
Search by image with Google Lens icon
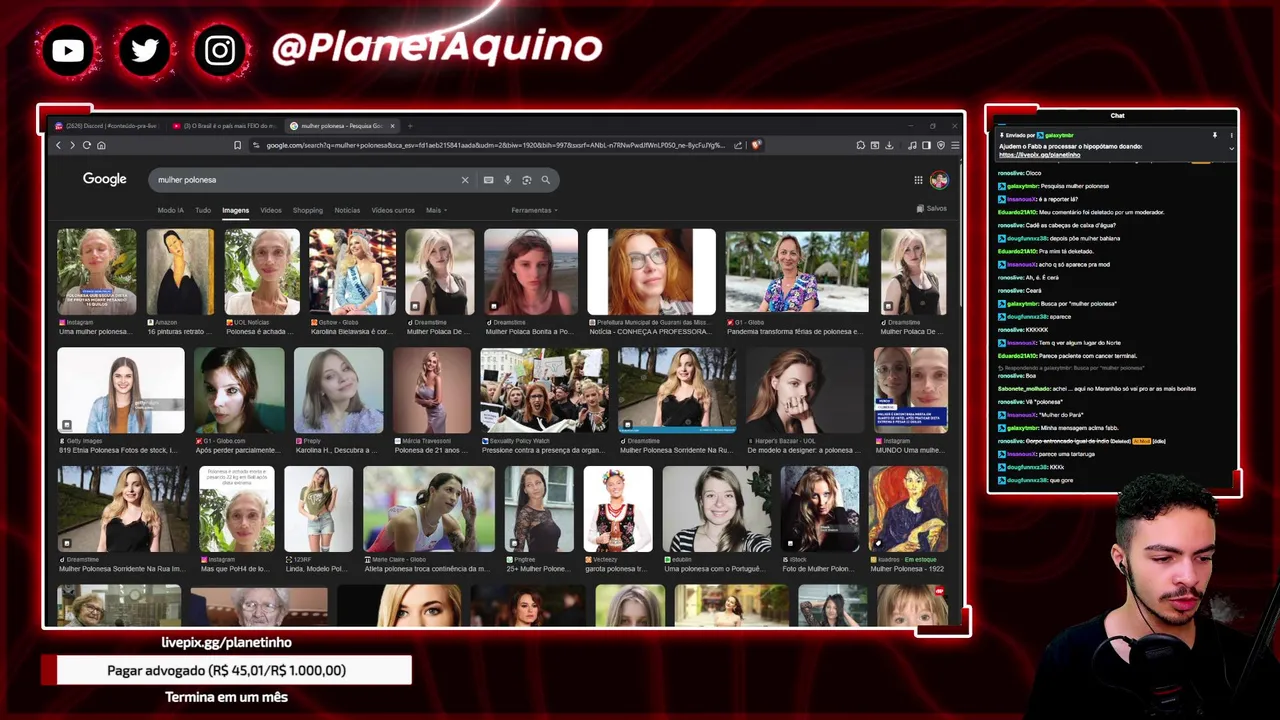[x=526, y=180]
